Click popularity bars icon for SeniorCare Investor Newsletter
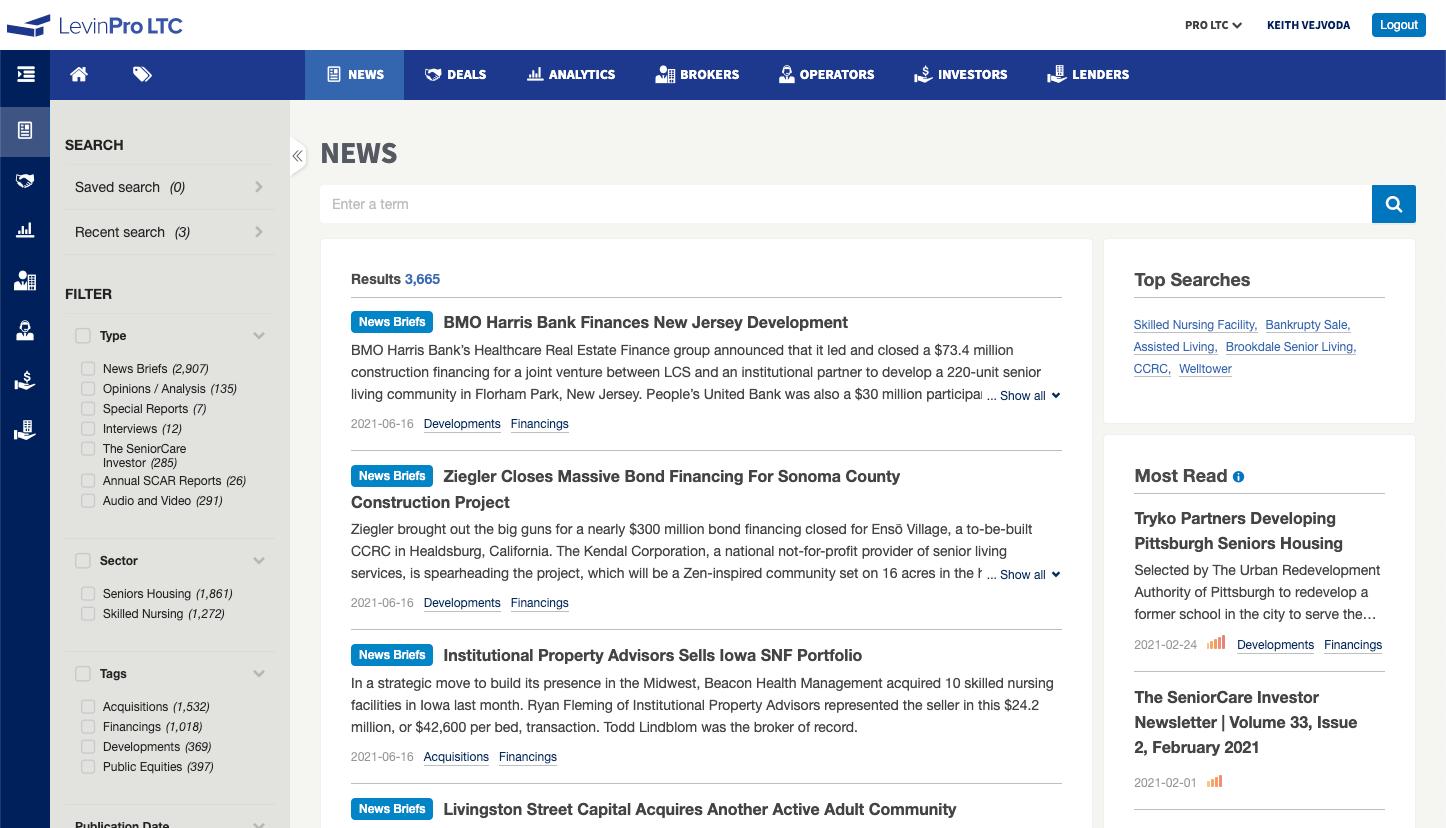The width and height of the screenshot is (1446, 828). coord(1214,781)
